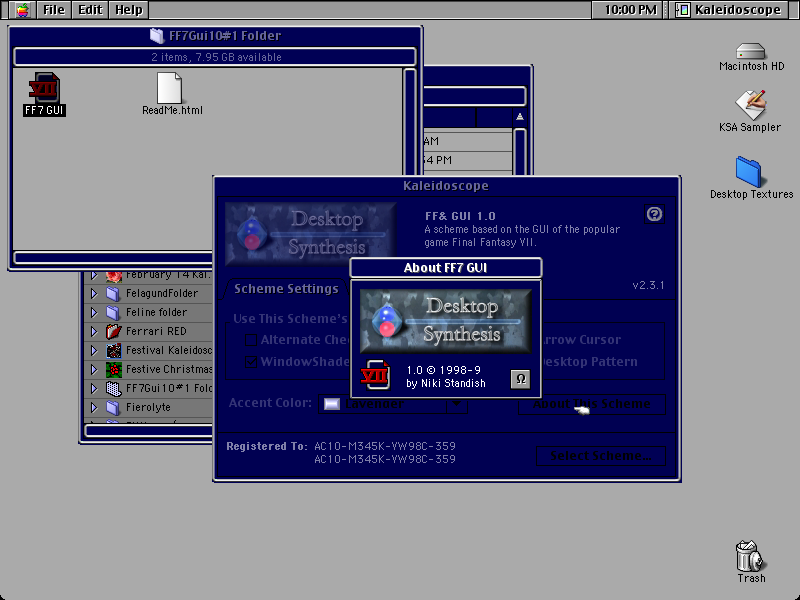Select the Festive Christmas icon in list

pos(113,369)
